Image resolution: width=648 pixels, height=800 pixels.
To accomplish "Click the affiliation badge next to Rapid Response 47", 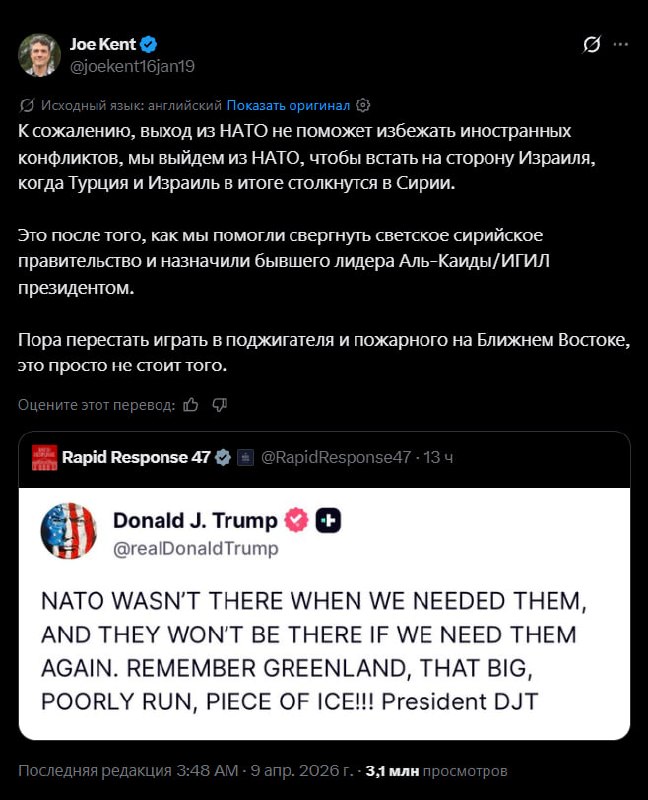I will coord(245,457).
